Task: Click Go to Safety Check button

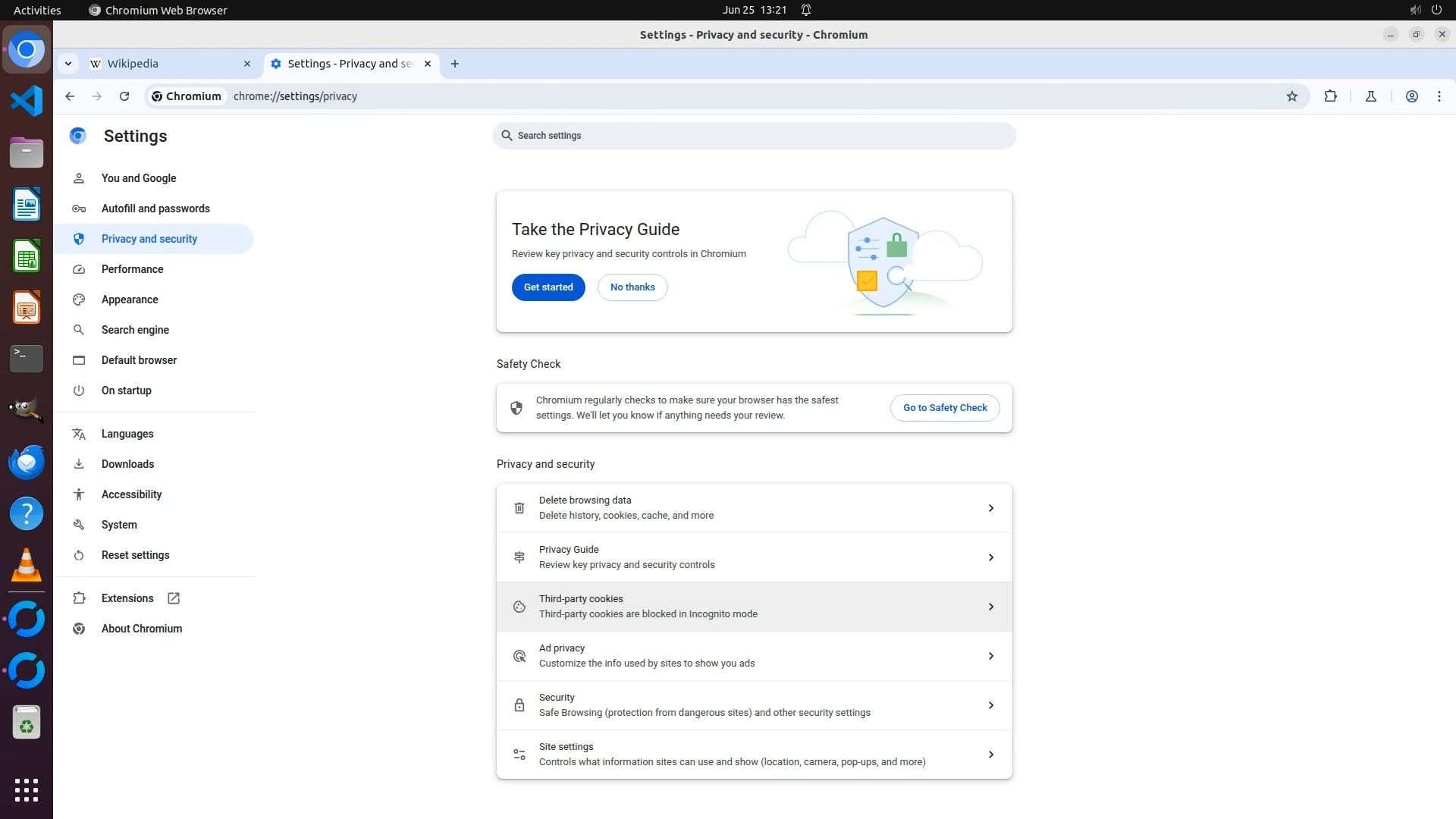Action: pyautogui.click(x=944, y=408)
